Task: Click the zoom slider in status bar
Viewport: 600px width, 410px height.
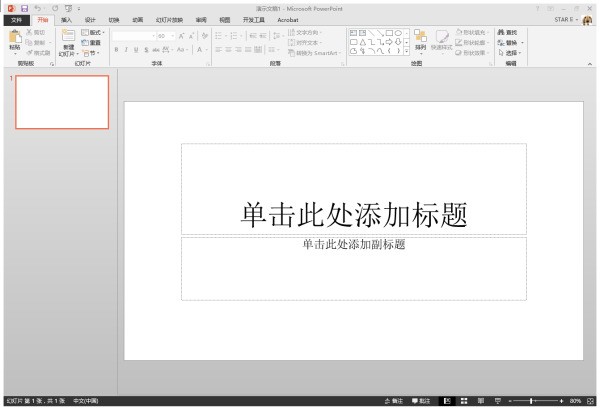Action: coord(530,400)
